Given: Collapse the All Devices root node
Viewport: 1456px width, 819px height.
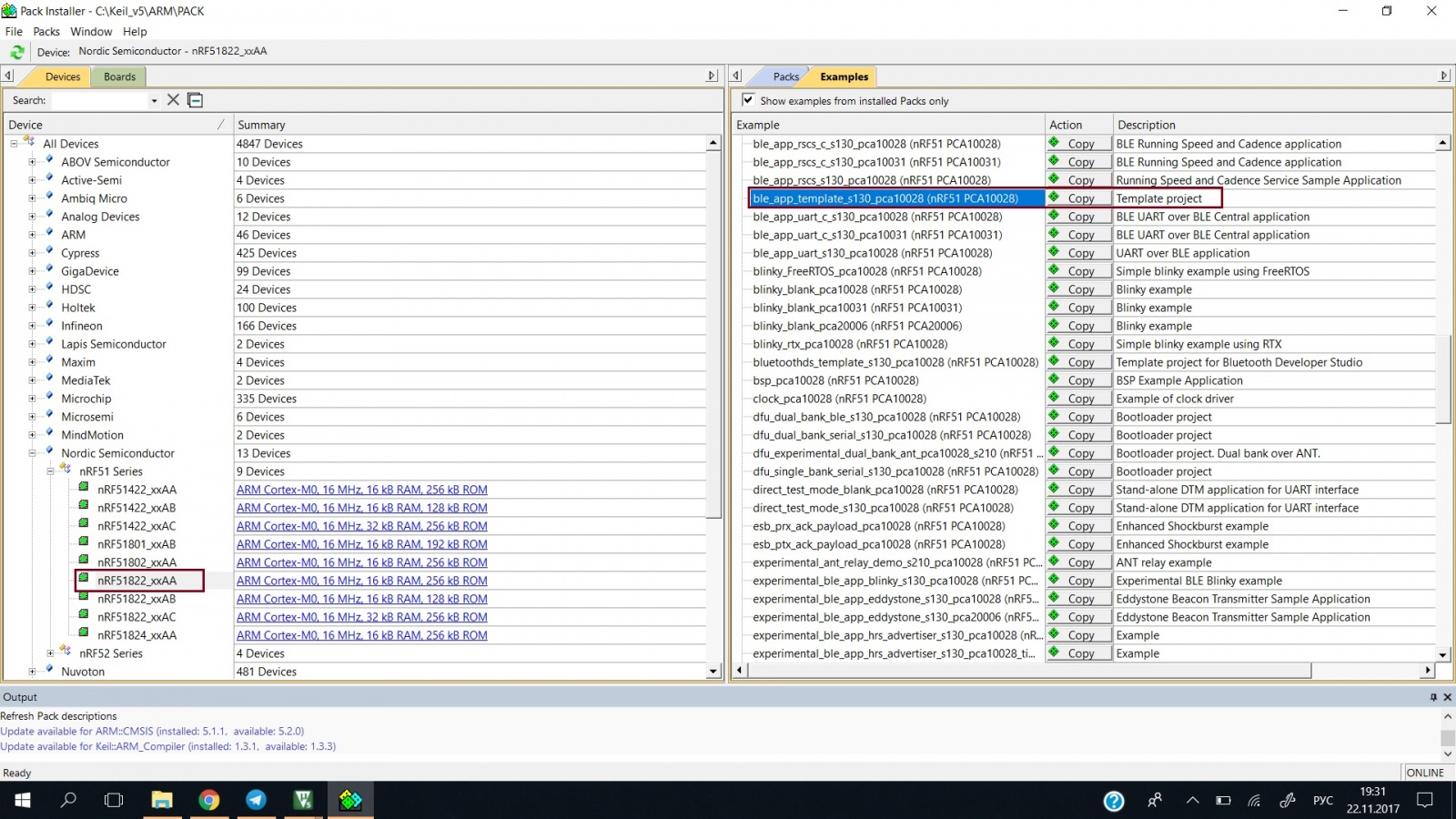Looking at the screenshot, I should click(14, 143).
